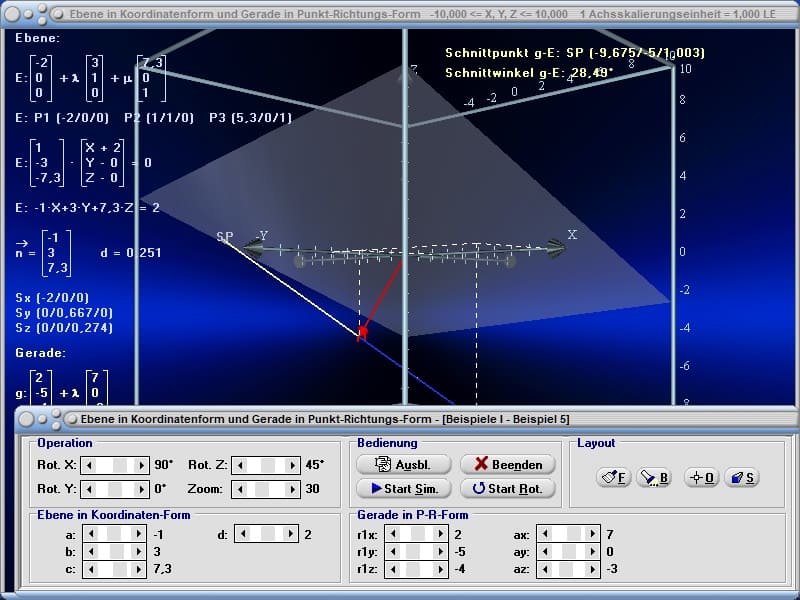Increase direction component ax
The width and height of the screenshot is (800, 600).
(x=592, y=534)
